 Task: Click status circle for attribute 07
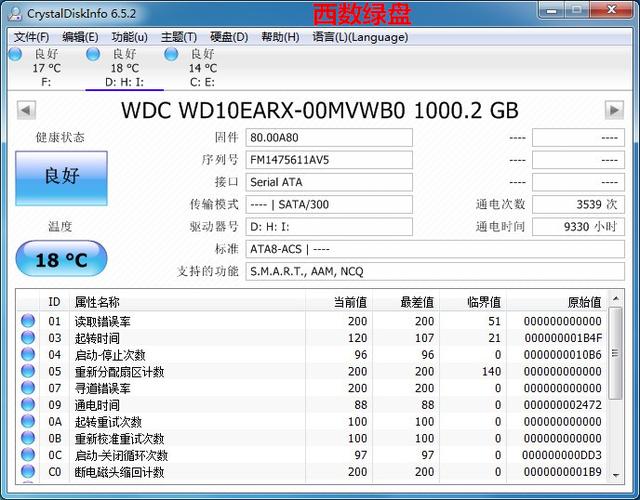coord(28,388)
